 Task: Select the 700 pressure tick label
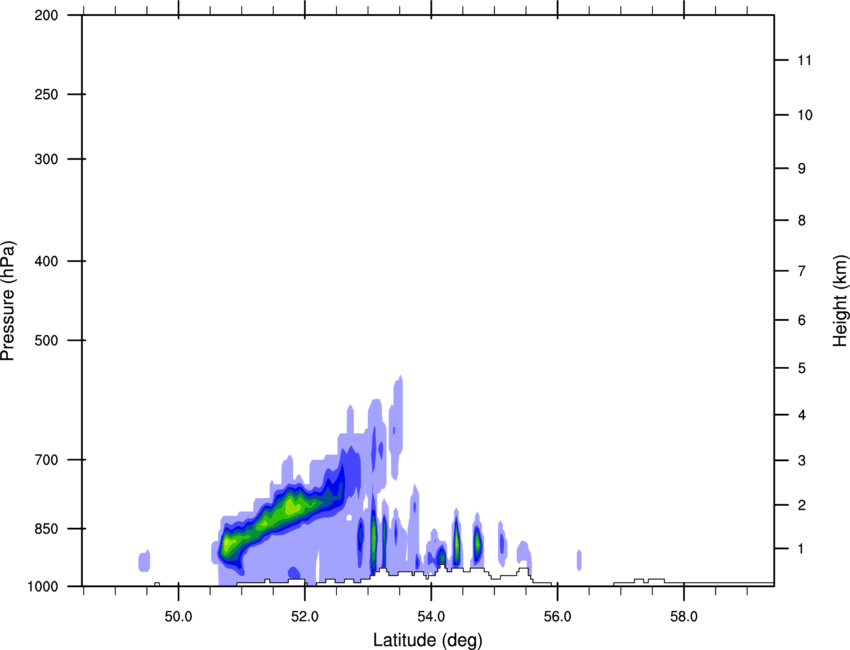(46, 460)
